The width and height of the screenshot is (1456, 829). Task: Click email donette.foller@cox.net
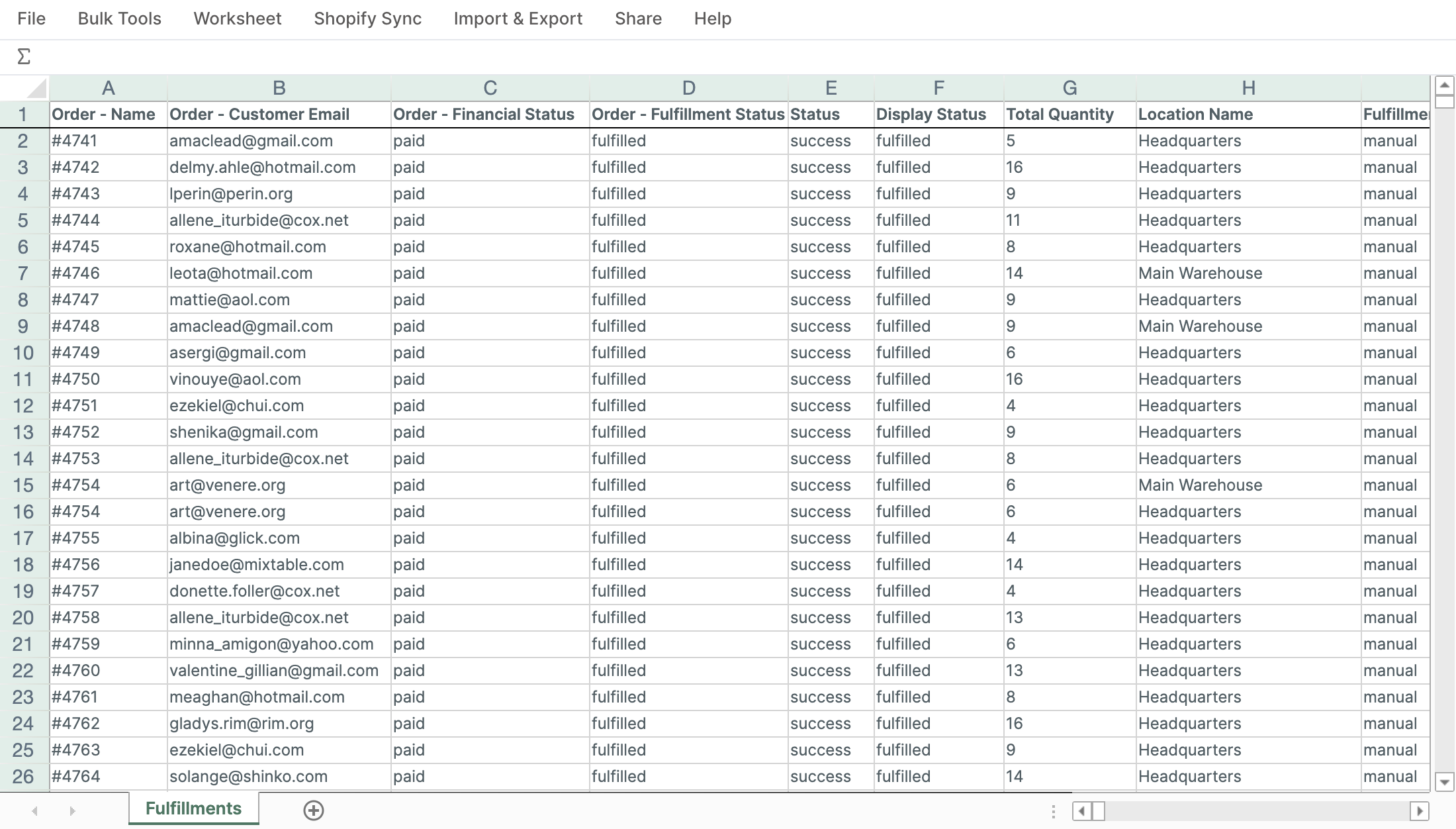click(x=279, y=591)
